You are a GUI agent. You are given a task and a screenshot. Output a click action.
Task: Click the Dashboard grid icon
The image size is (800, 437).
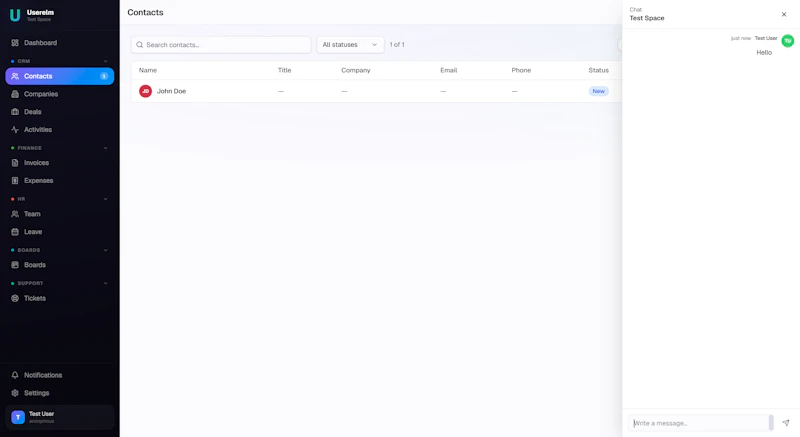[15, 43]
